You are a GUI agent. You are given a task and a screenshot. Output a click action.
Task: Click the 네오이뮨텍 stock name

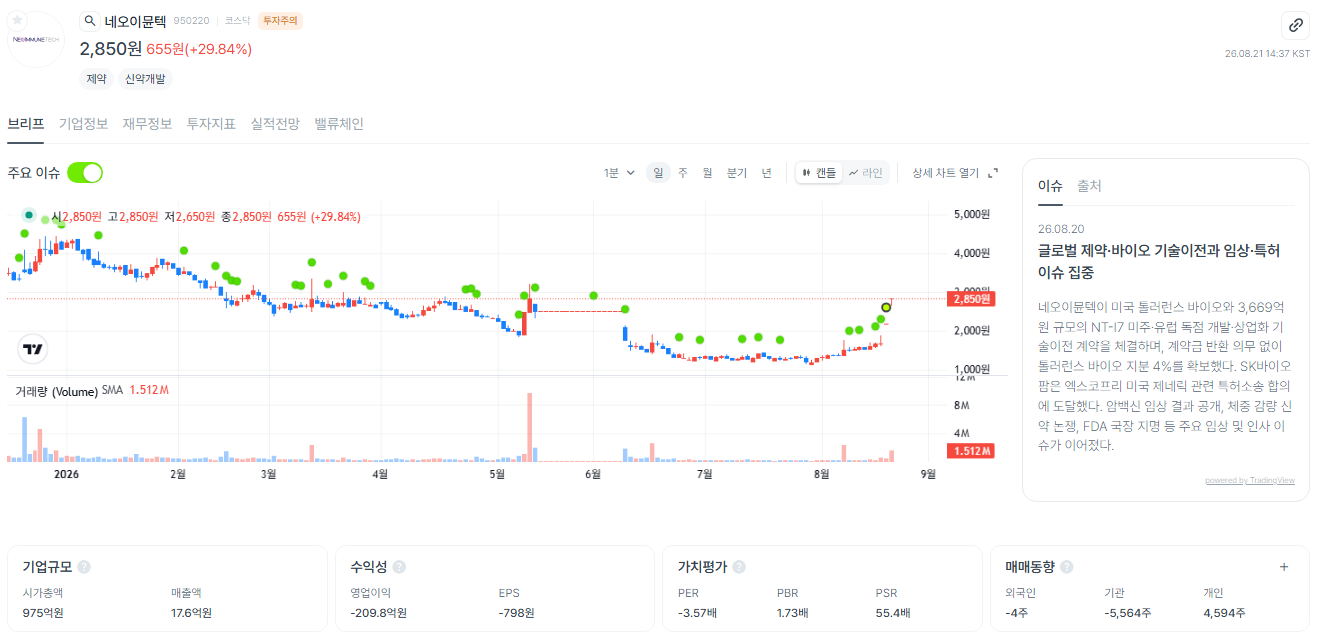tap(136, 20)
